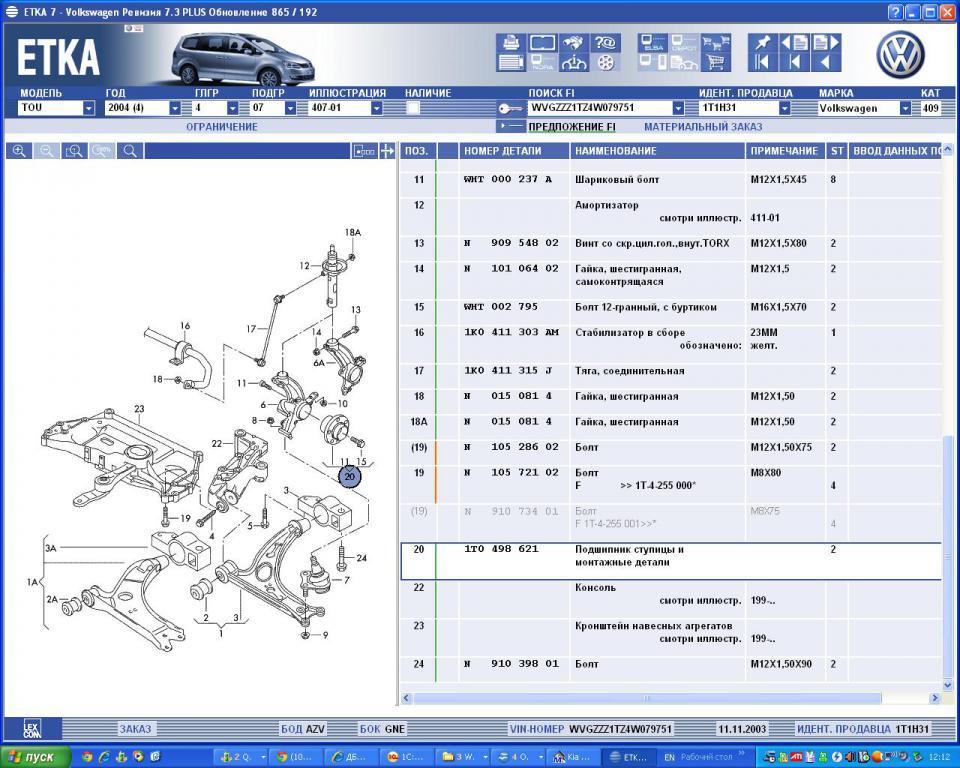Open the person info icon

coord(573,62)
